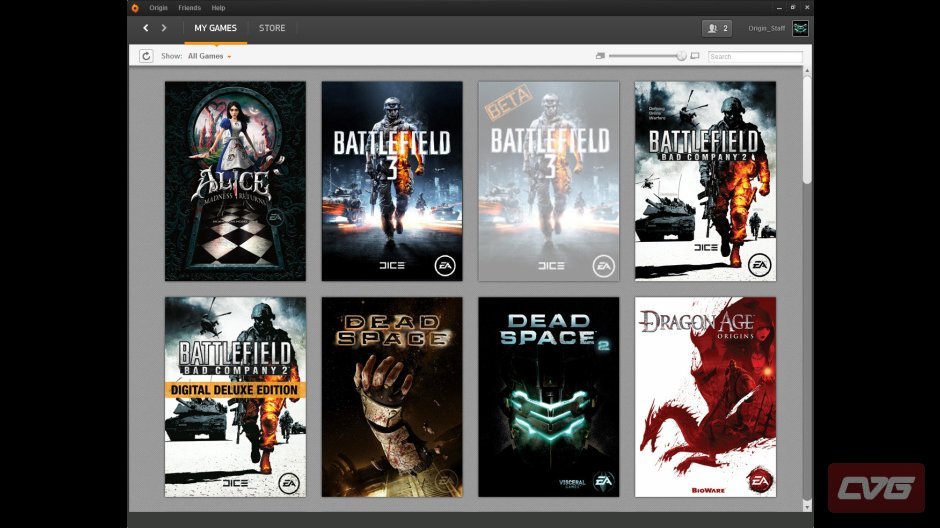
Task: Click the Origin_Staff username
Action: point(766,28)
